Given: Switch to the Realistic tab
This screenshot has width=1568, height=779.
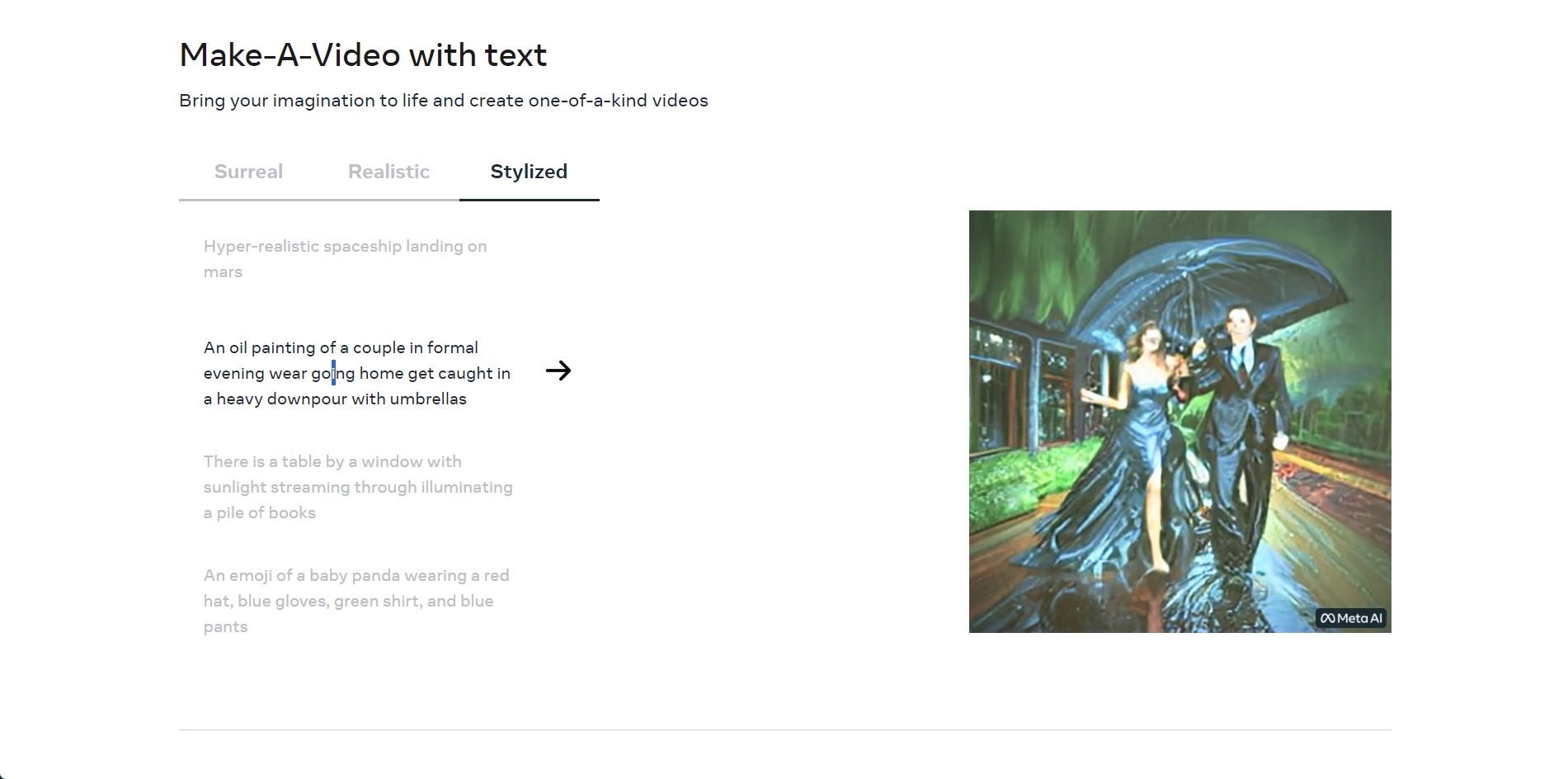Looking at the screenshot, I should point(388,172).
